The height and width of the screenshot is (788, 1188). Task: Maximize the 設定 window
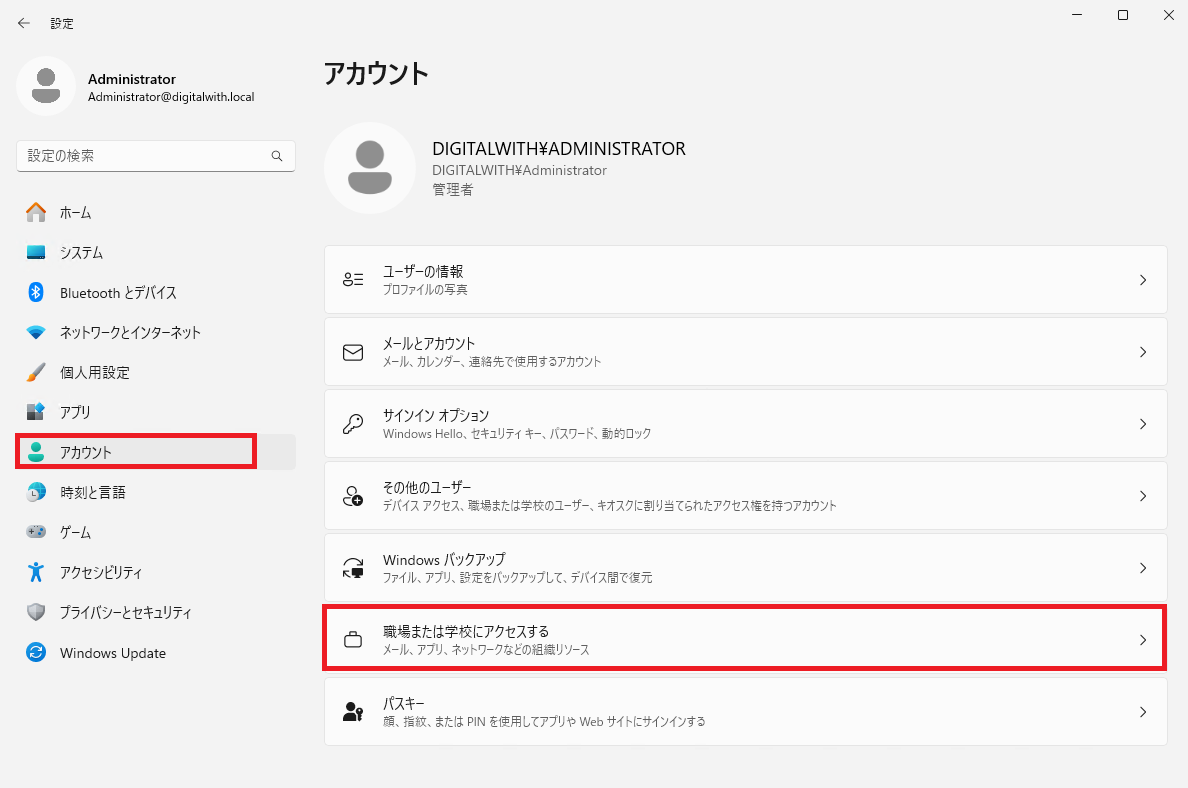tap(1123, 15)
